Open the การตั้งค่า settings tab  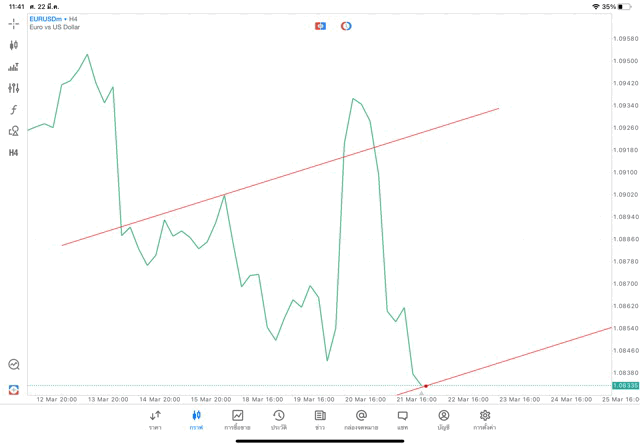[485, 420]
